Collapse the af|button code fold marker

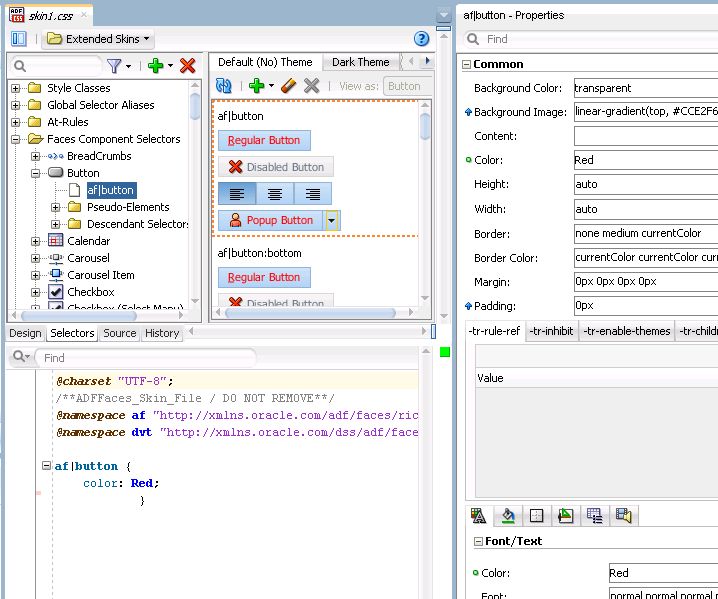click(x=46, y=466)
